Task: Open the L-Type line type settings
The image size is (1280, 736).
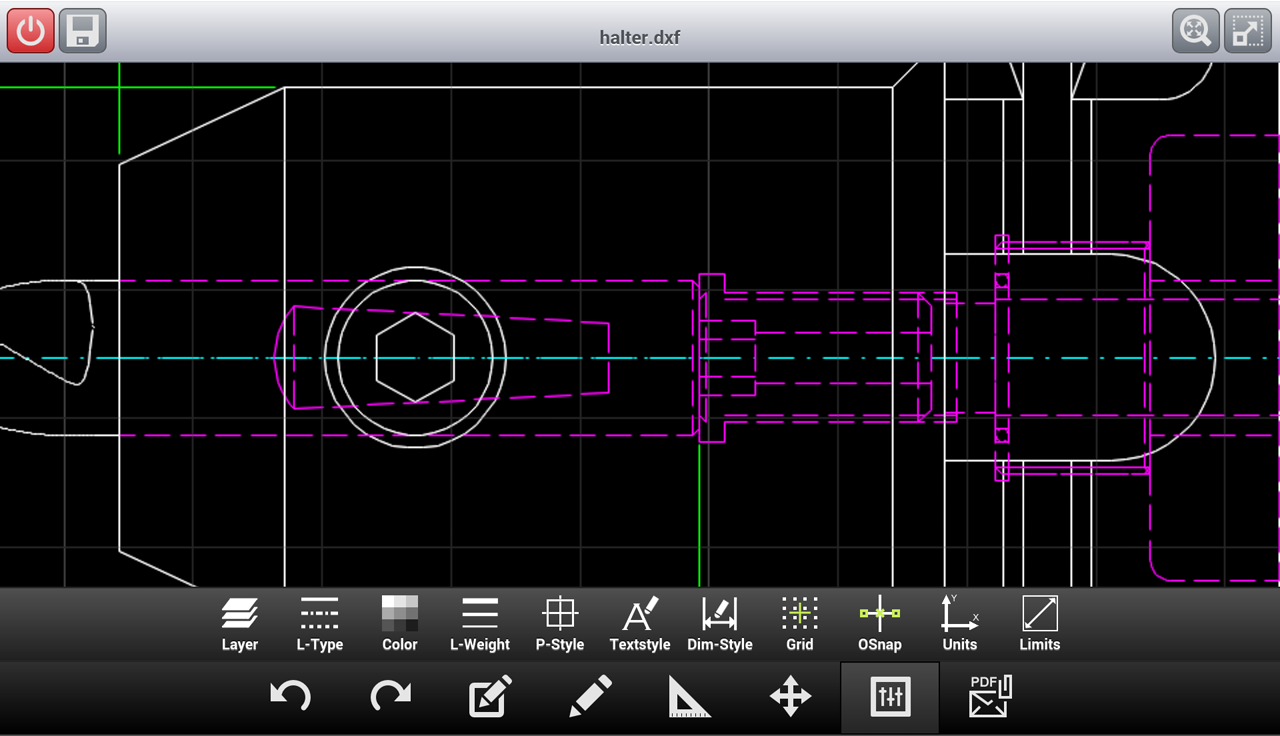Action: [320, 624]
